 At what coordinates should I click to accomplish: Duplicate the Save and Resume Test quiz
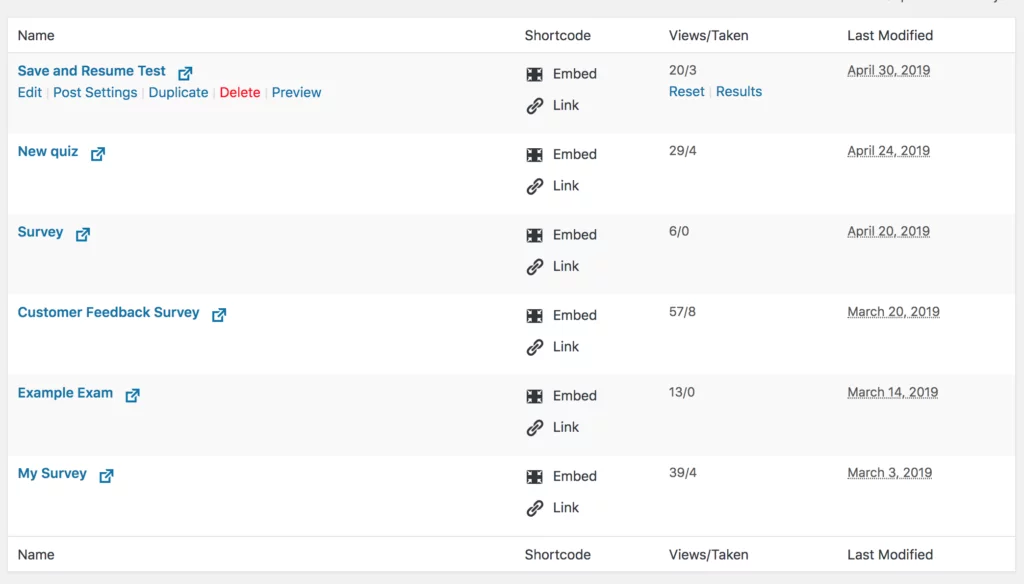tap(178, 92)
